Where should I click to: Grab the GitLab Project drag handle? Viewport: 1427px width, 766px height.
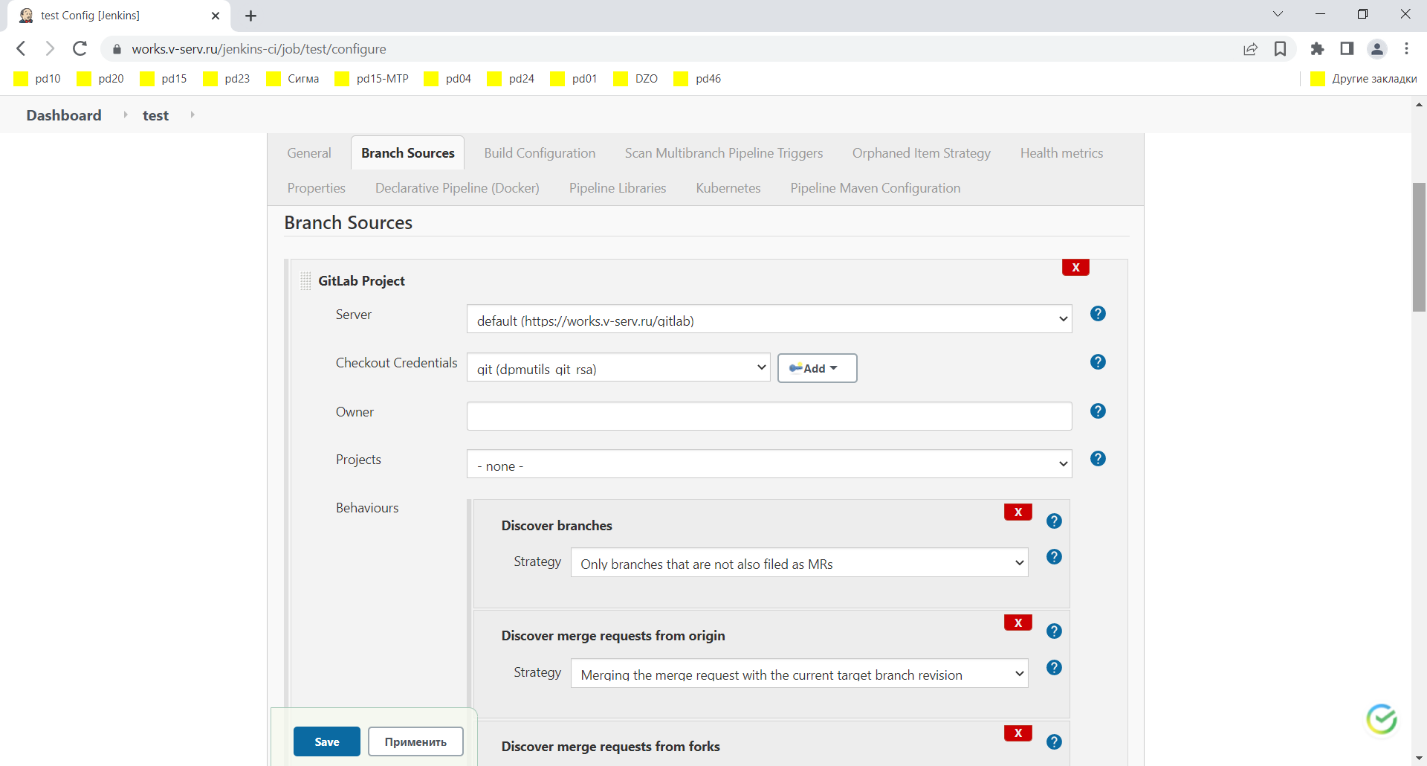click(x=306, y=281)
